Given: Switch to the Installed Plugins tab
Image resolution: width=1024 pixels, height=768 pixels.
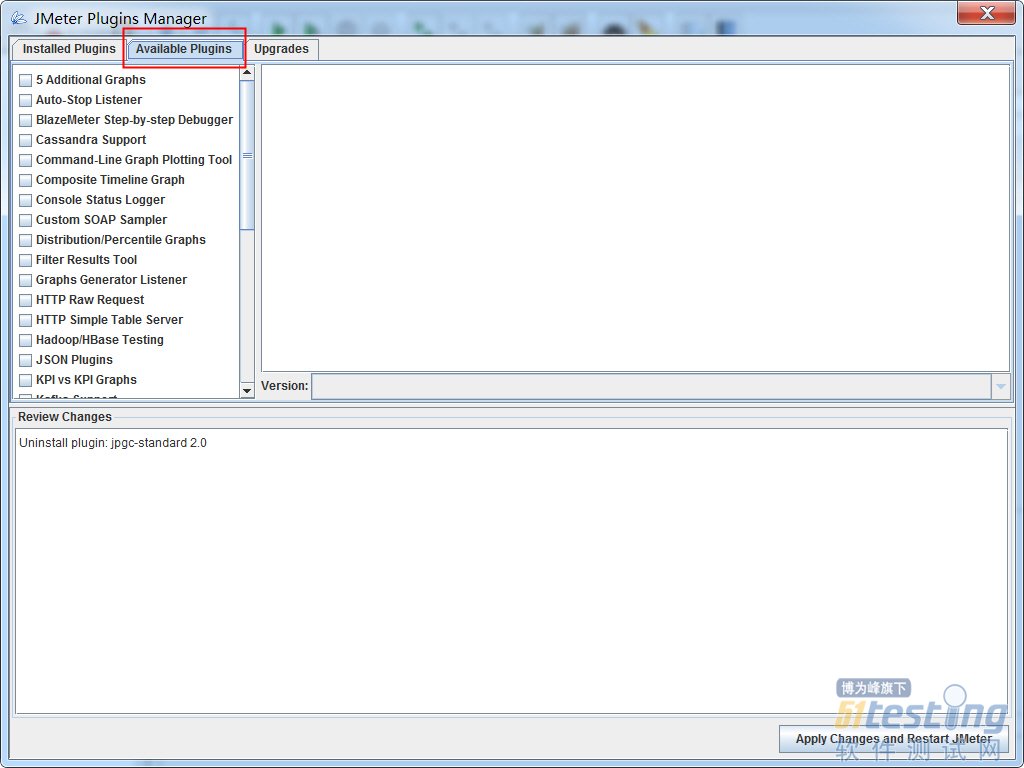Looking at the screenshot, I should click(69, 49).
